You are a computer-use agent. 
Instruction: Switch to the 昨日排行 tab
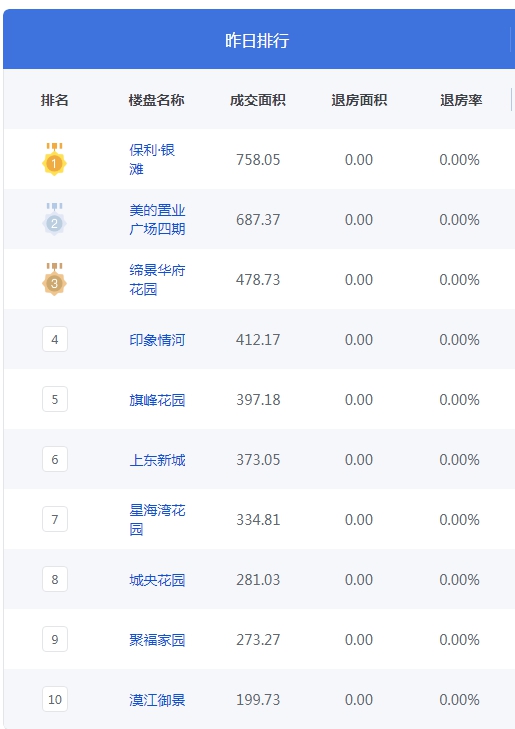tap(257, 40)
